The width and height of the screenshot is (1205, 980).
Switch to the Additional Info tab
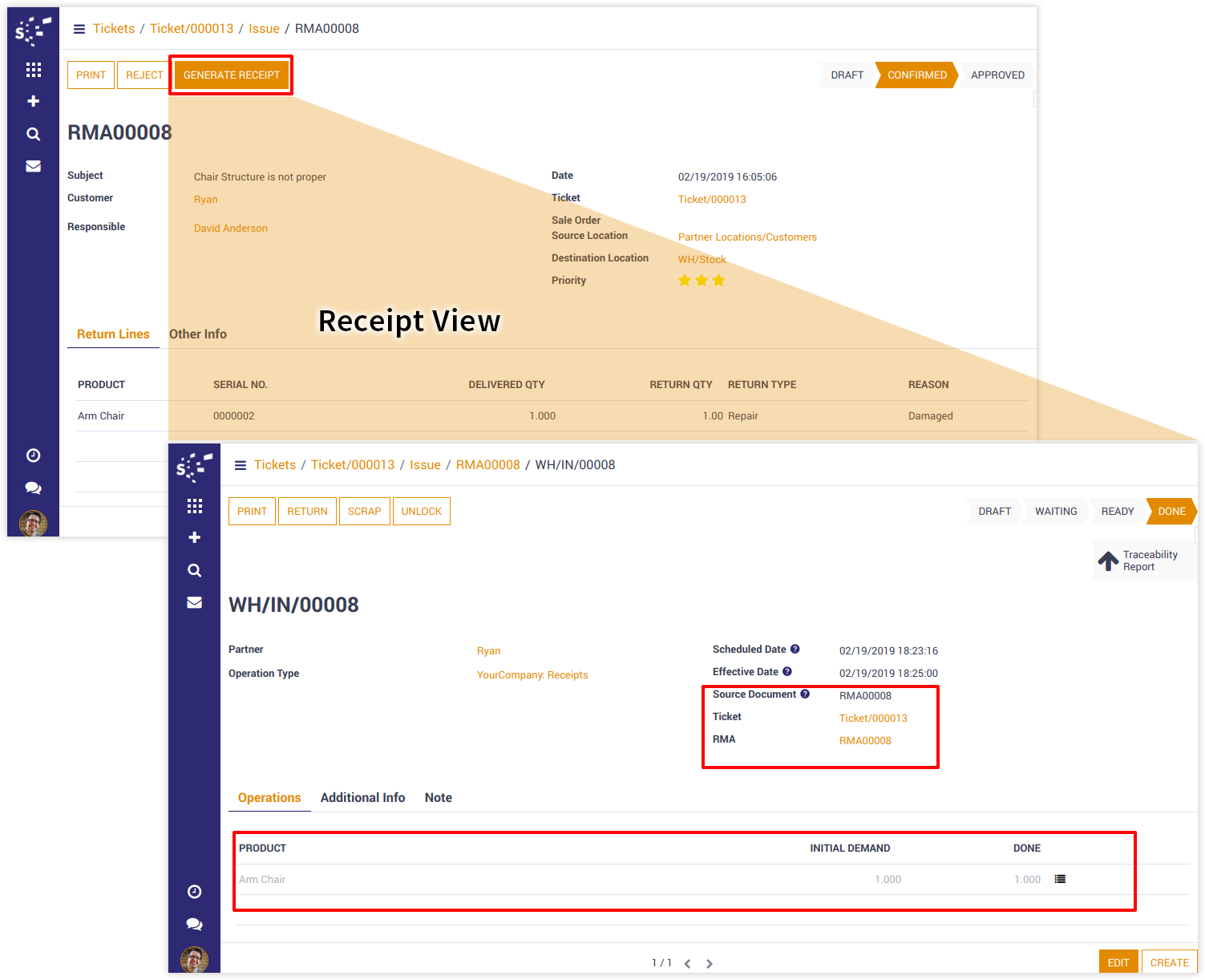(362, 797)
